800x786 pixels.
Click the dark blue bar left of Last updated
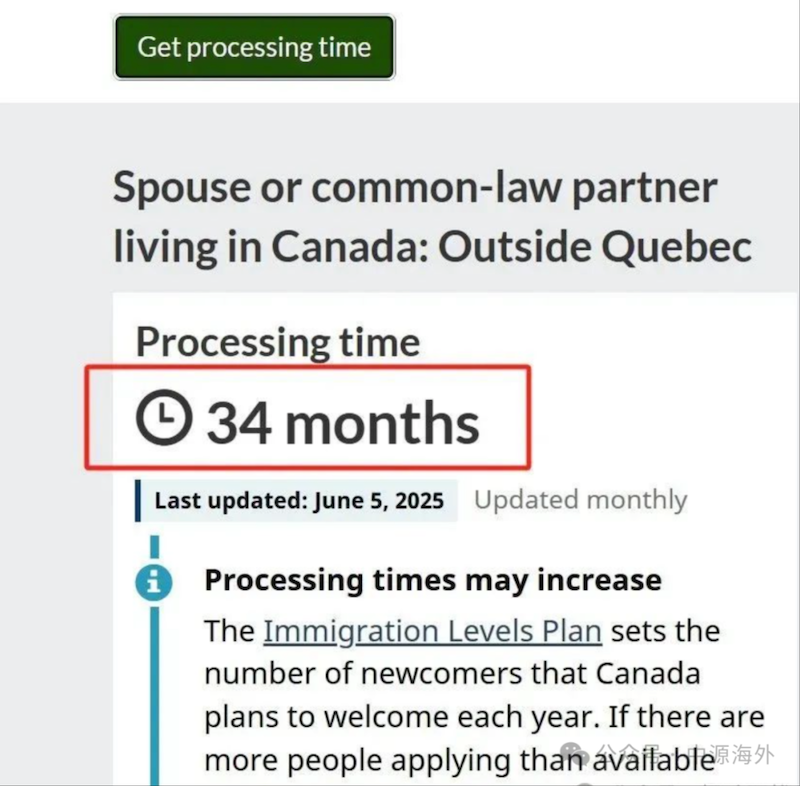[138, 500]
